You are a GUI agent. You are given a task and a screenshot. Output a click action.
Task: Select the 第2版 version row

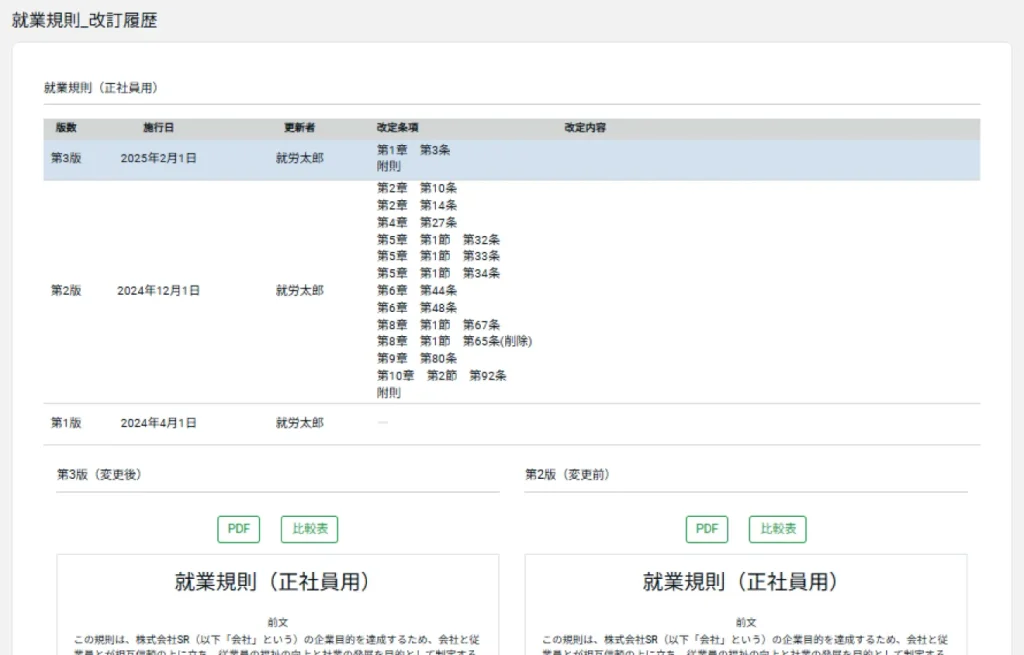tap(66, 291)
